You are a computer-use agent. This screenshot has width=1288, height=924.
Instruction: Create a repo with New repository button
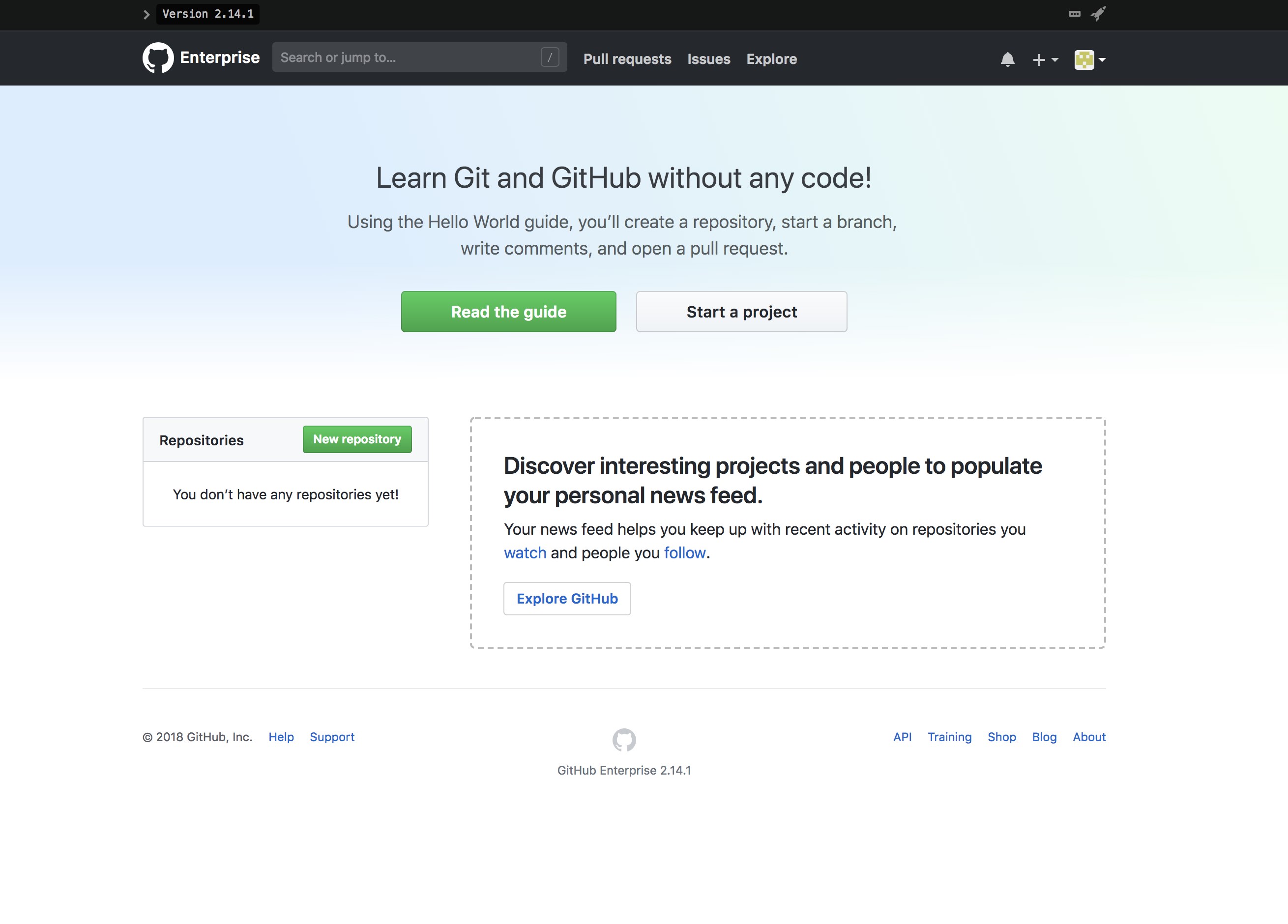point(356,439)
